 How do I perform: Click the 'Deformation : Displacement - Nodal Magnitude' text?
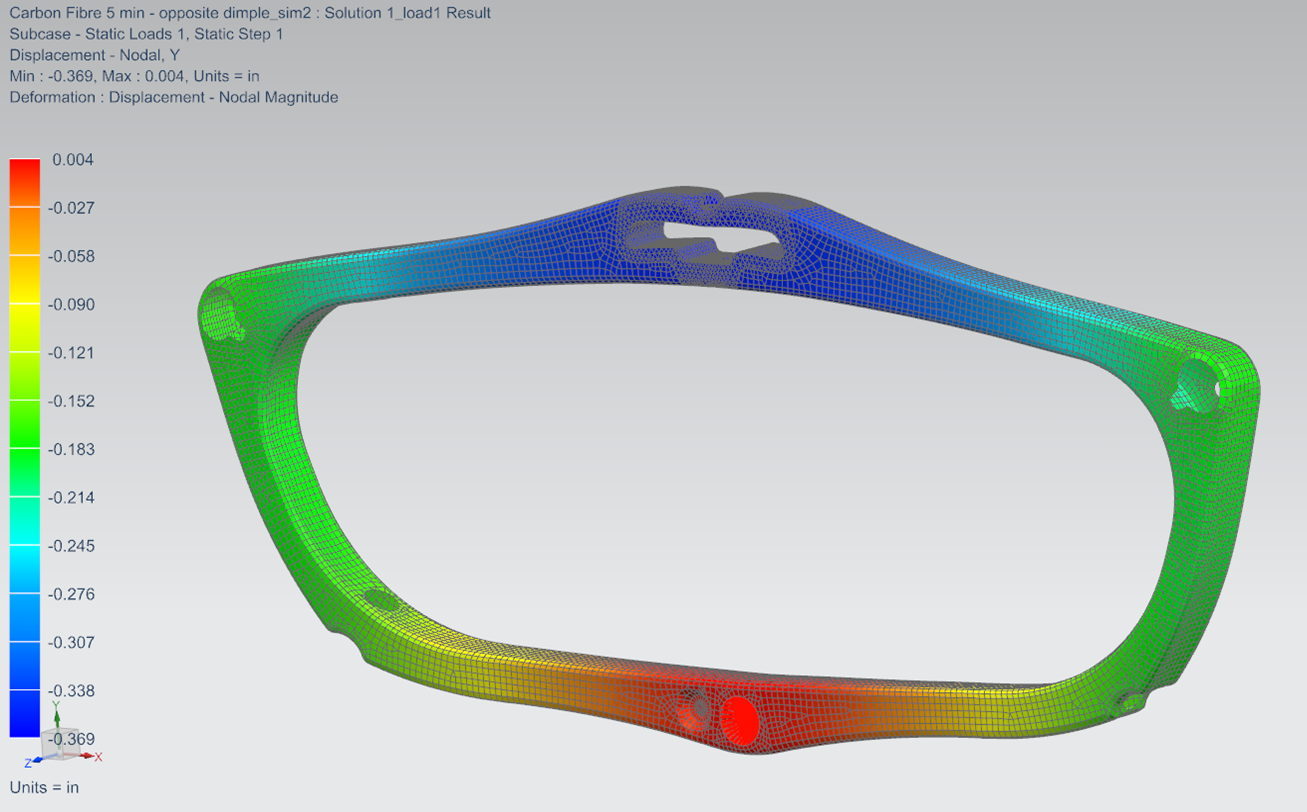click(174, 97)
